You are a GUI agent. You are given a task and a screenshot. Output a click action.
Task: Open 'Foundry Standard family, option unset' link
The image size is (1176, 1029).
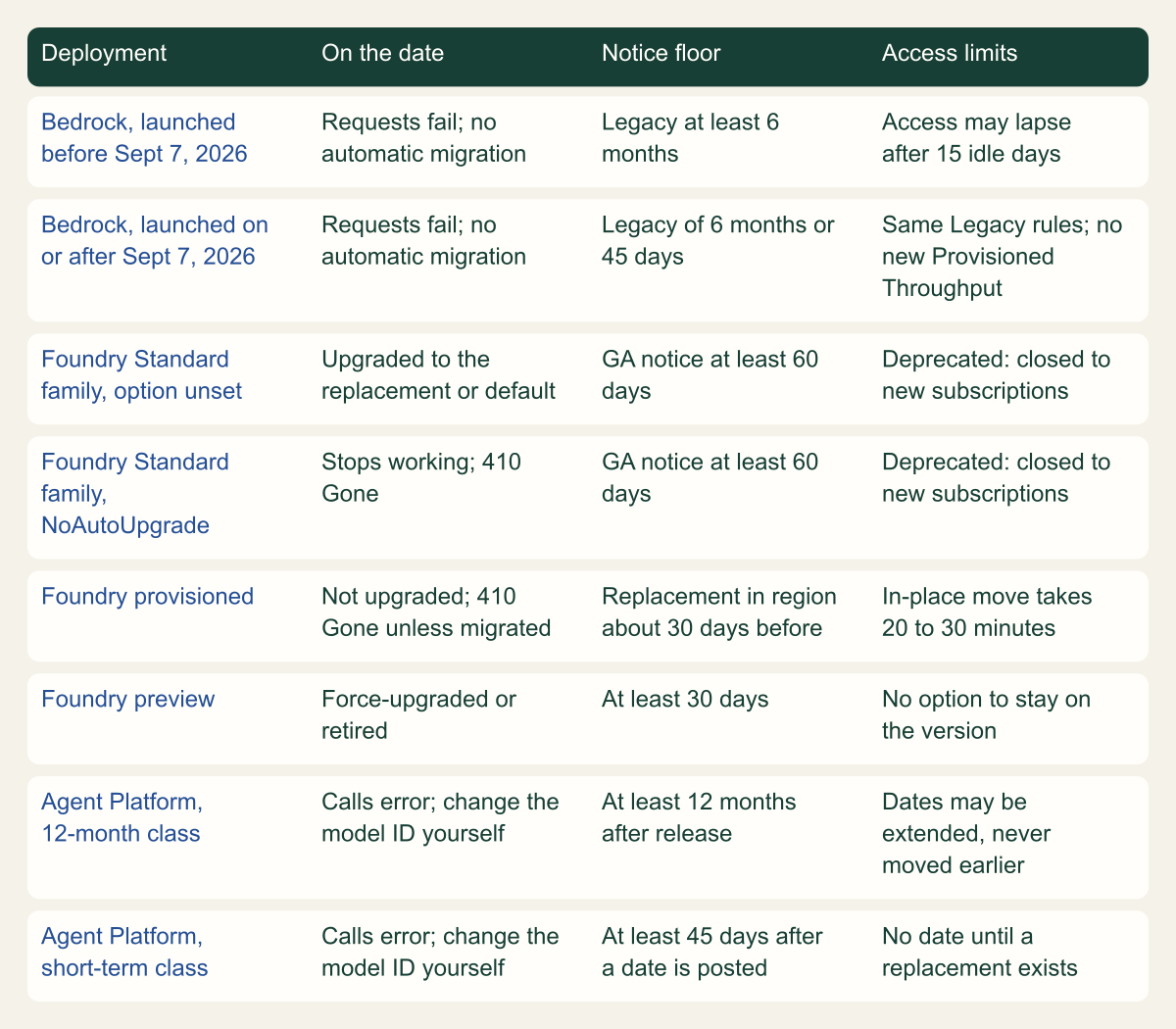click(141, 375)
